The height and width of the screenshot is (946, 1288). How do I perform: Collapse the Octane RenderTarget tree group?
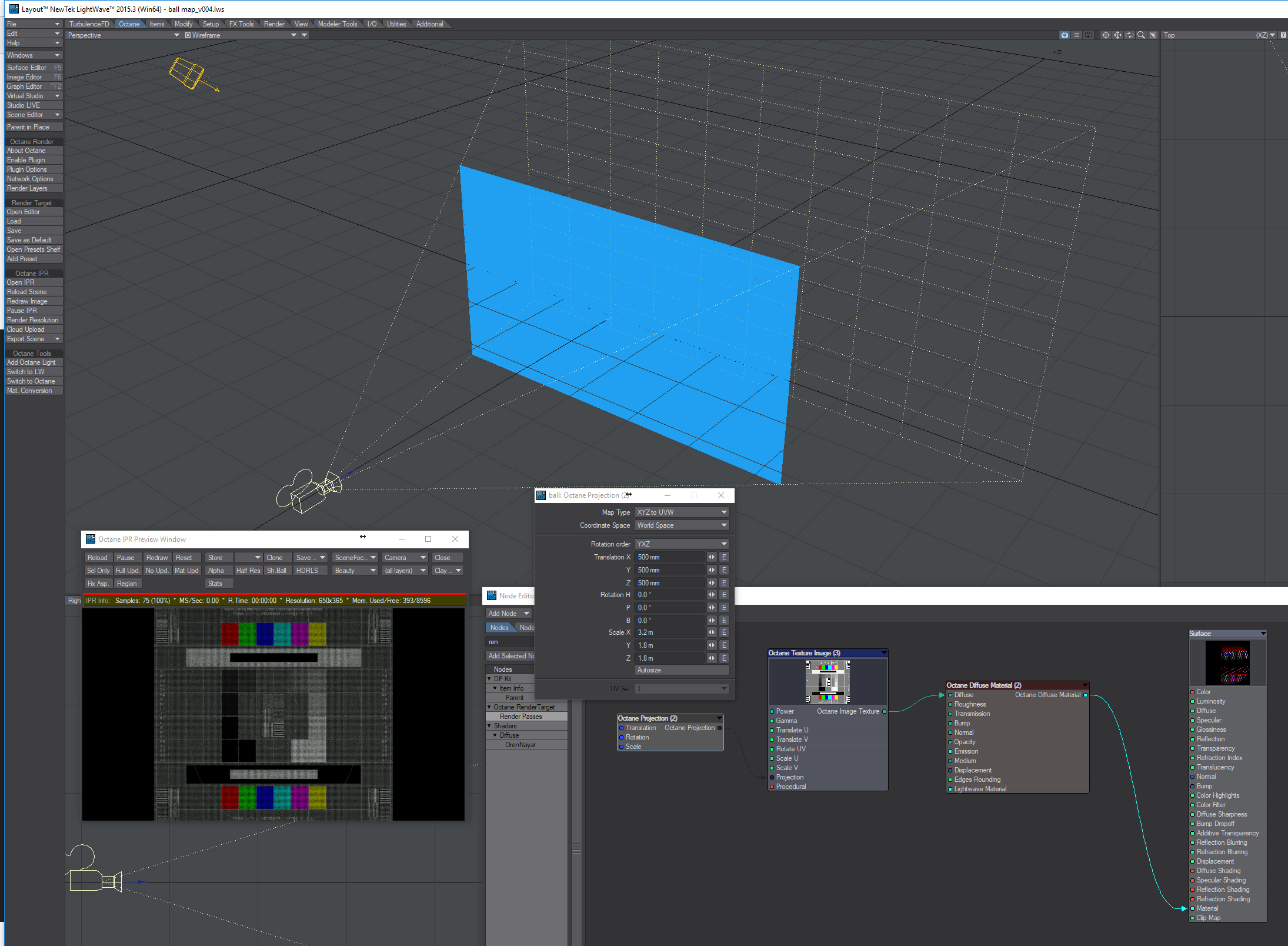[489, 707]
